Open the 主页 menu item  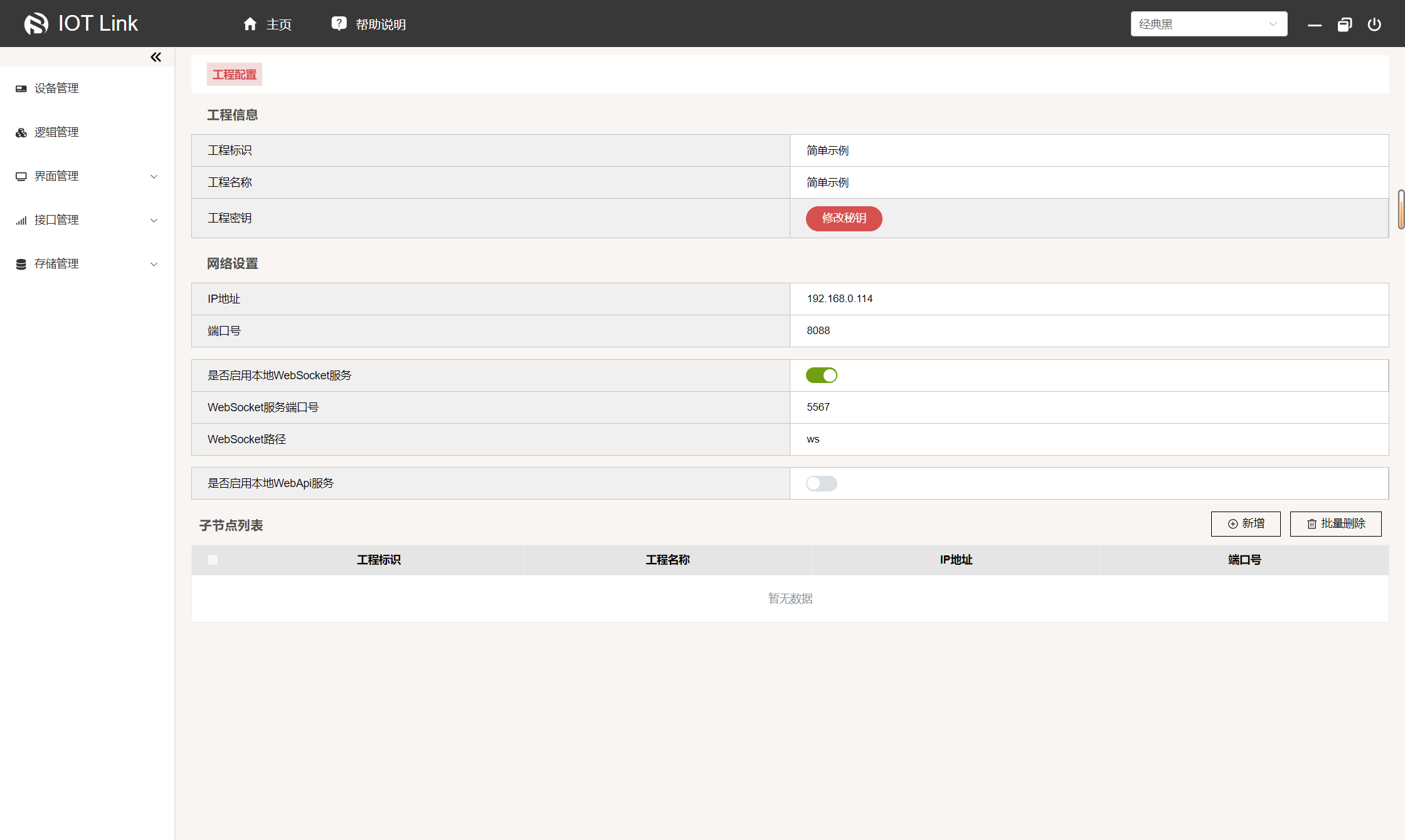pyautogui.click(x=267, y=24)
